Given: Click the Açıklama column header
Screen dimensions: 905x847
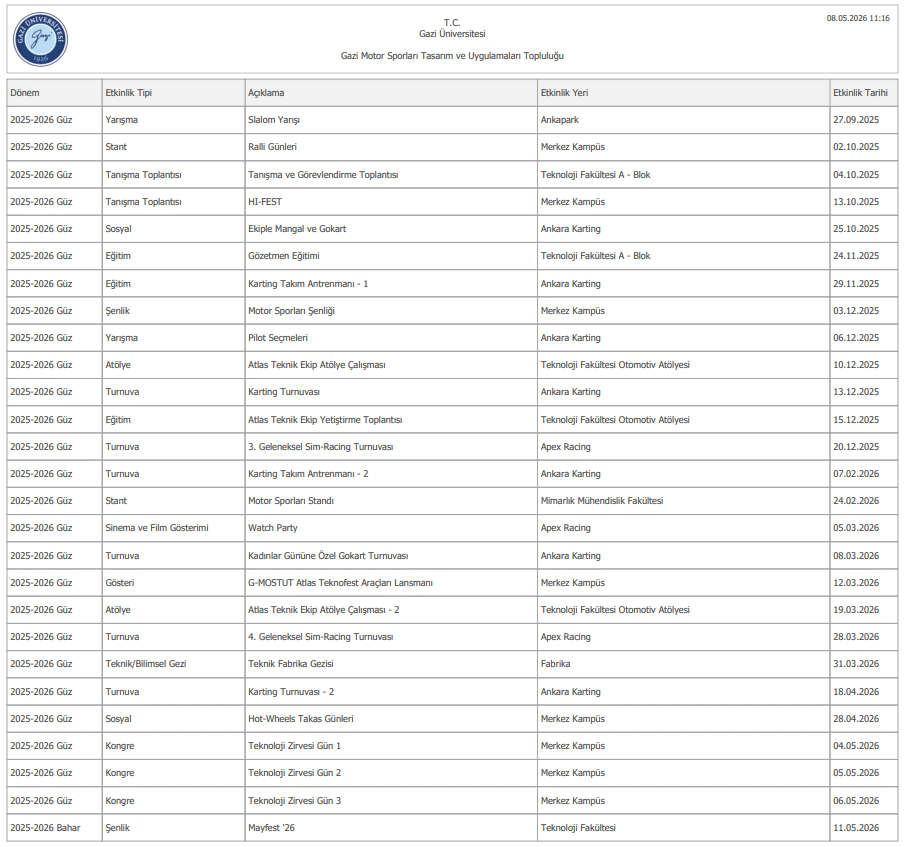Looking at the screenshot, I should tap(391, 93).
